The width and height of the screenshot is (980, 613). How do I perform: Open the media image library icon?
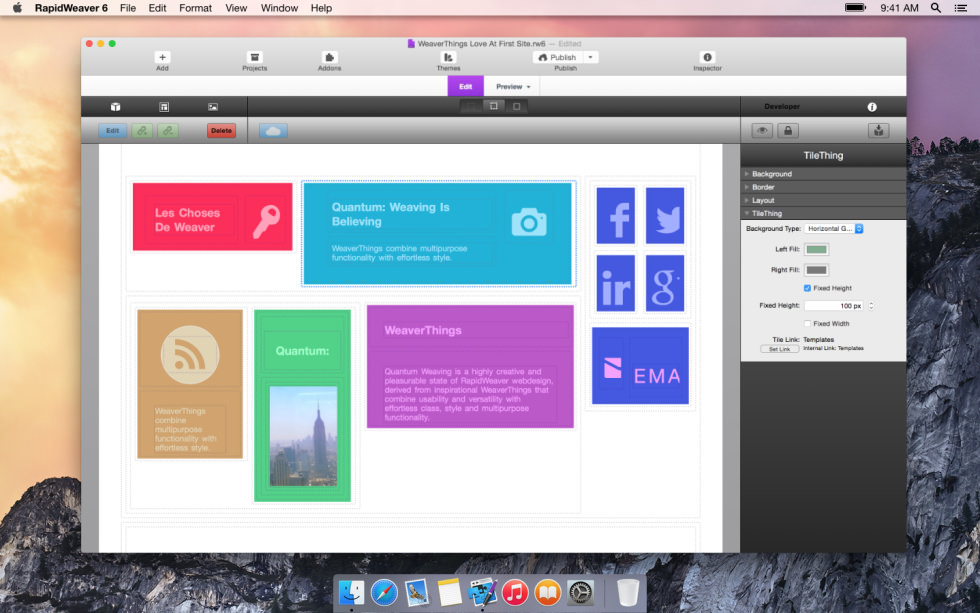point(213,107)
